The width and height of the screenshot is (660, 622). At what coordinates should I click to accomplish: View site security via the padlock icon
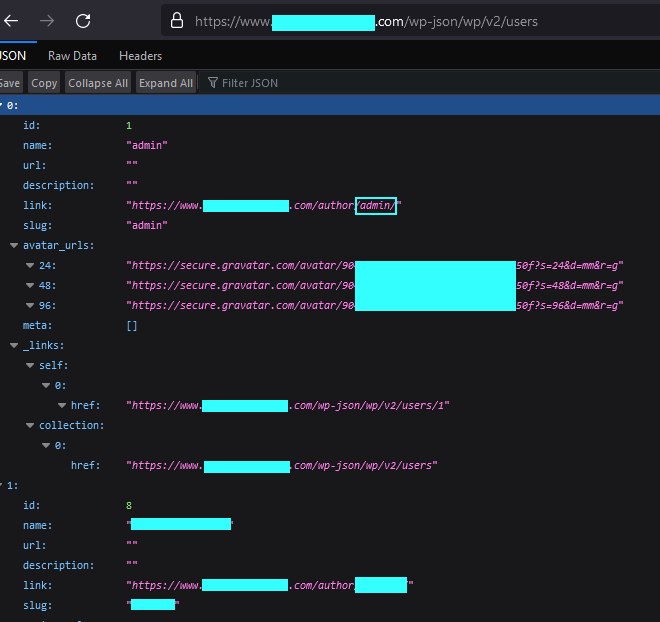tap(177, 21)
